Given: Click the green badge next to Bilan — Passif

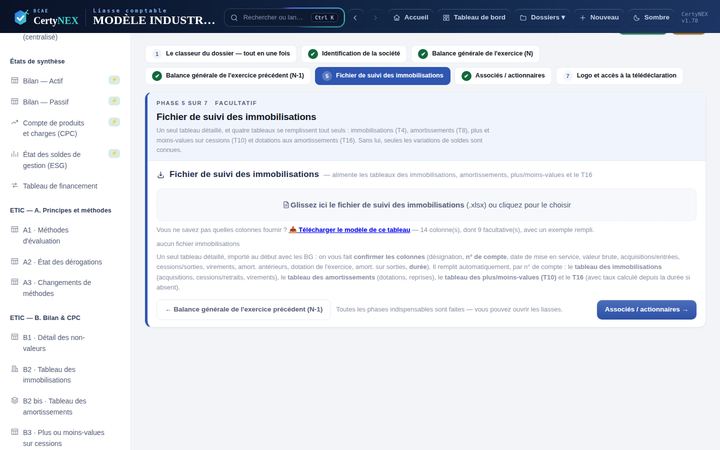Looking at the screenshot, I should [114, 101].
